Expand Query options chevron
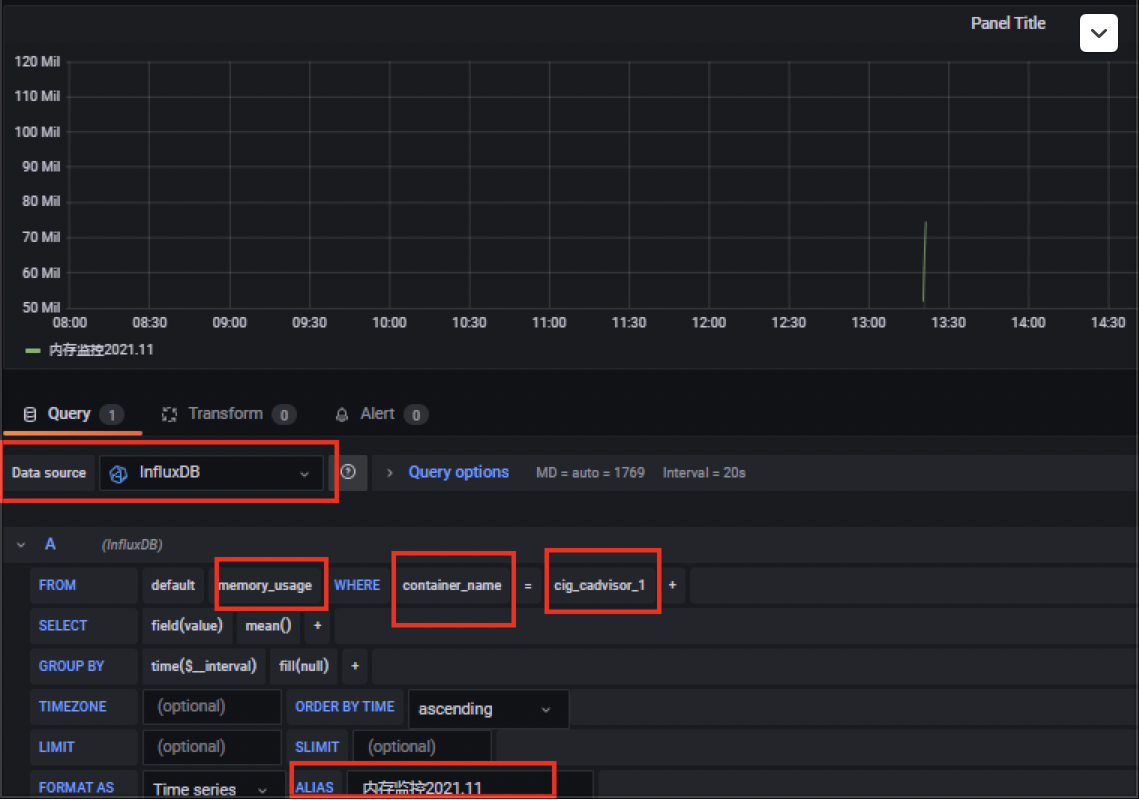Image resolution: width=1140 pixels, height=800 pixels. pyautogui.click(x=390, y=473)
